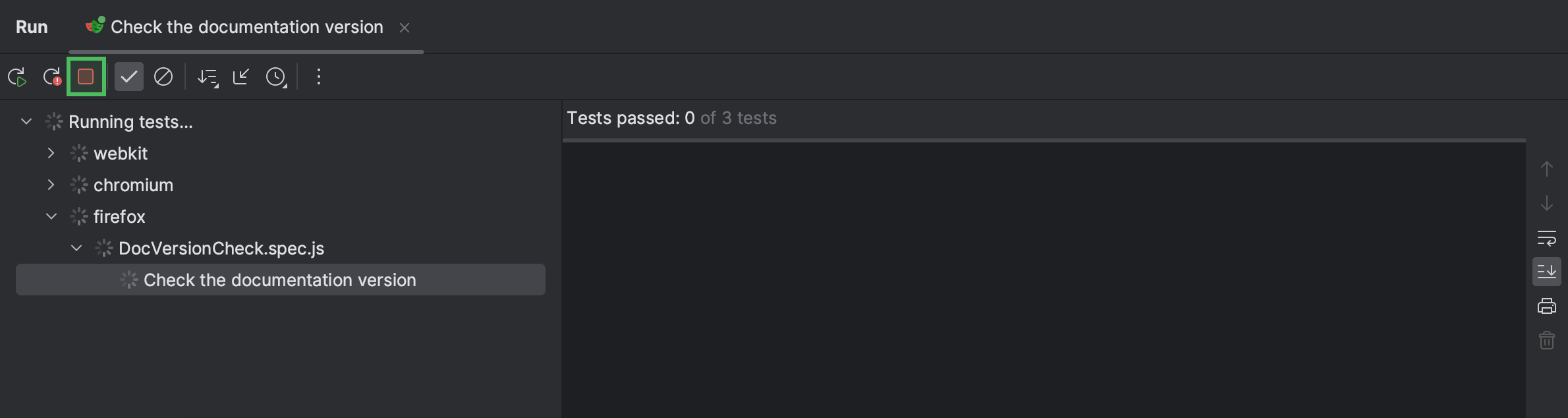Open the test history

click(x=277, y=76)
